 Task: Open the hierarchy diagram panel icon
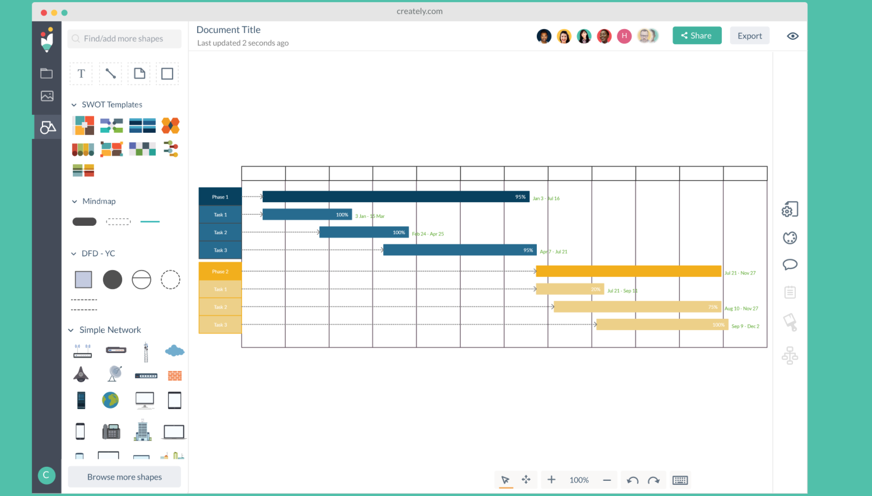(790, 355)
